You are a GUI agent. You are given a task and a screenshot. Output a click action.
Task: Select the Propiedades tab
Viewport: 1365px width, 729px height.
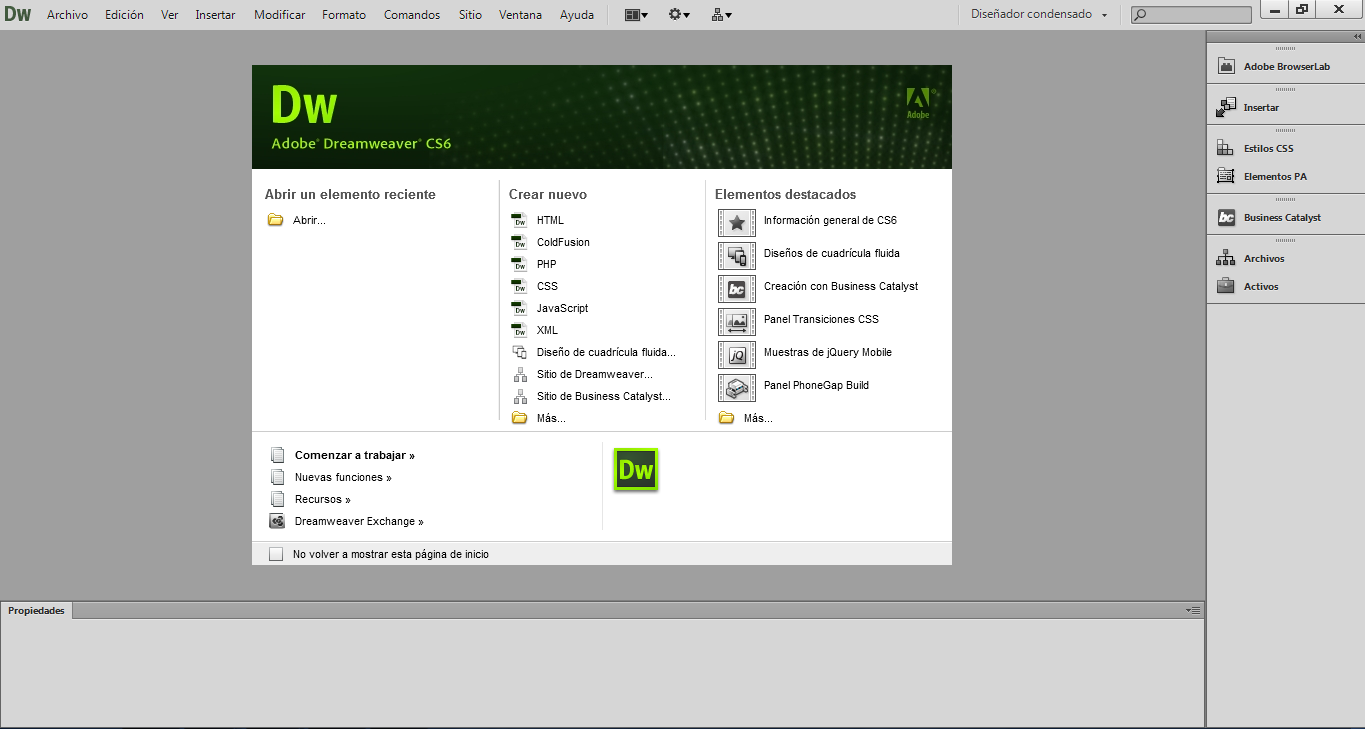click(x=36, y=610)
